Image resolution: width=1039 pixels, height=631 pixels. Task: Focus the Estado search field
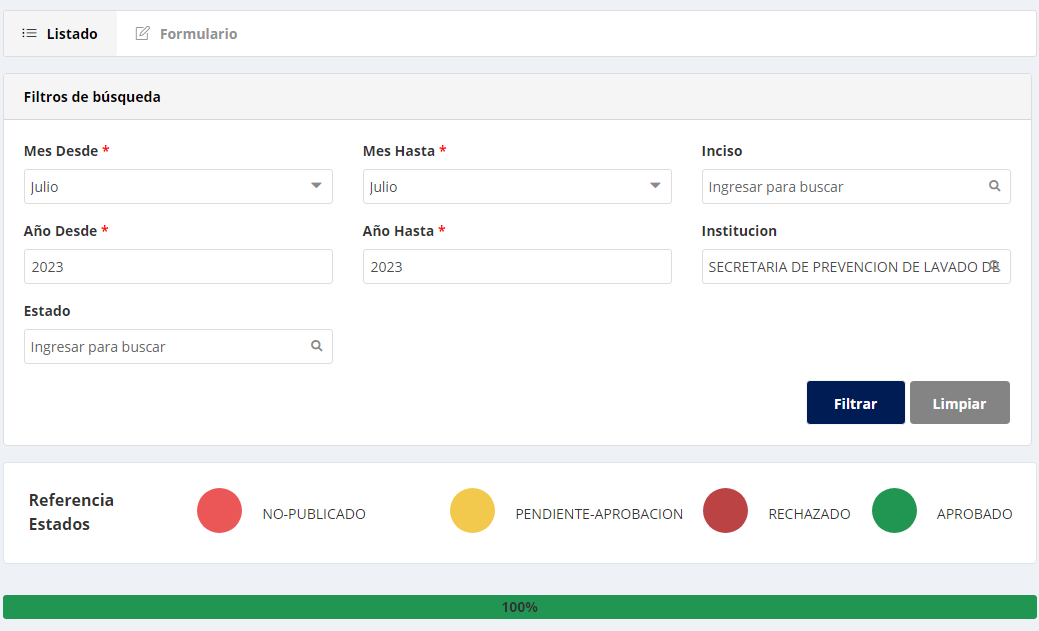178,347
